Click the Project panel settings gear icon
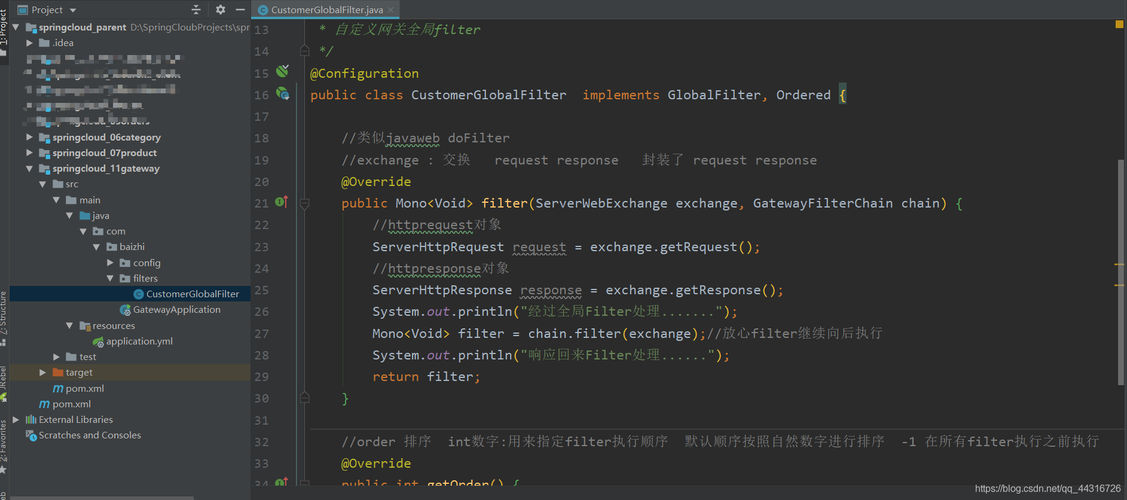 click(221, 10)
